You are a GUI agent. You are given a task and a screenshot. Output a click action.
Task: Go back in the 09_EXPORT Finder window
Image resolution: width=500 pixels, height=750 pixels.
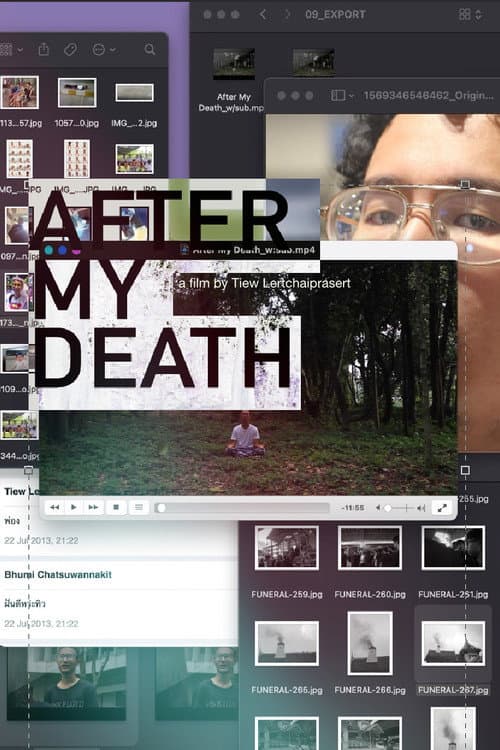(x=262, y=14)
